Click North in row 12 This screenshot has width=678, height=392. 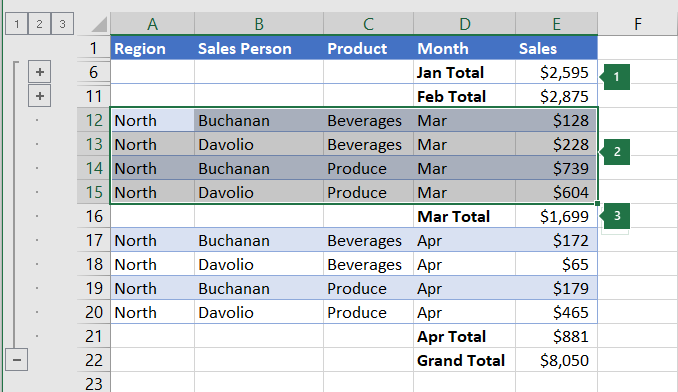[x=152, y=120]
